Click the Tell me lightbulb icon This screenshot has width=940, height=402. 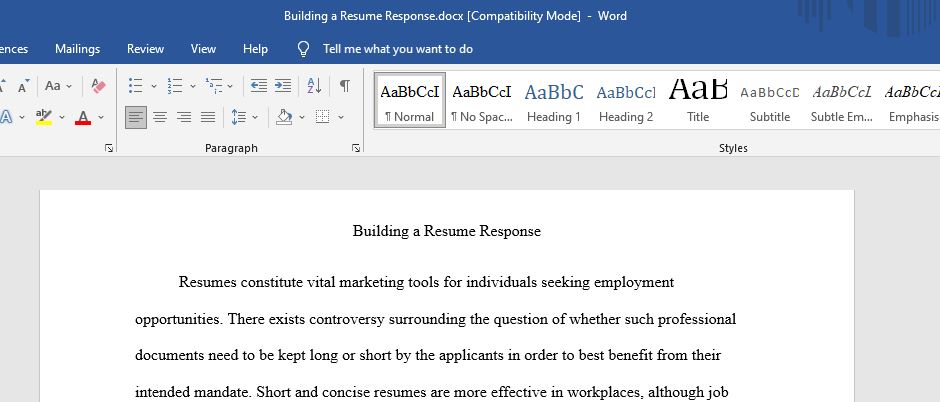(x=304, y=49)
